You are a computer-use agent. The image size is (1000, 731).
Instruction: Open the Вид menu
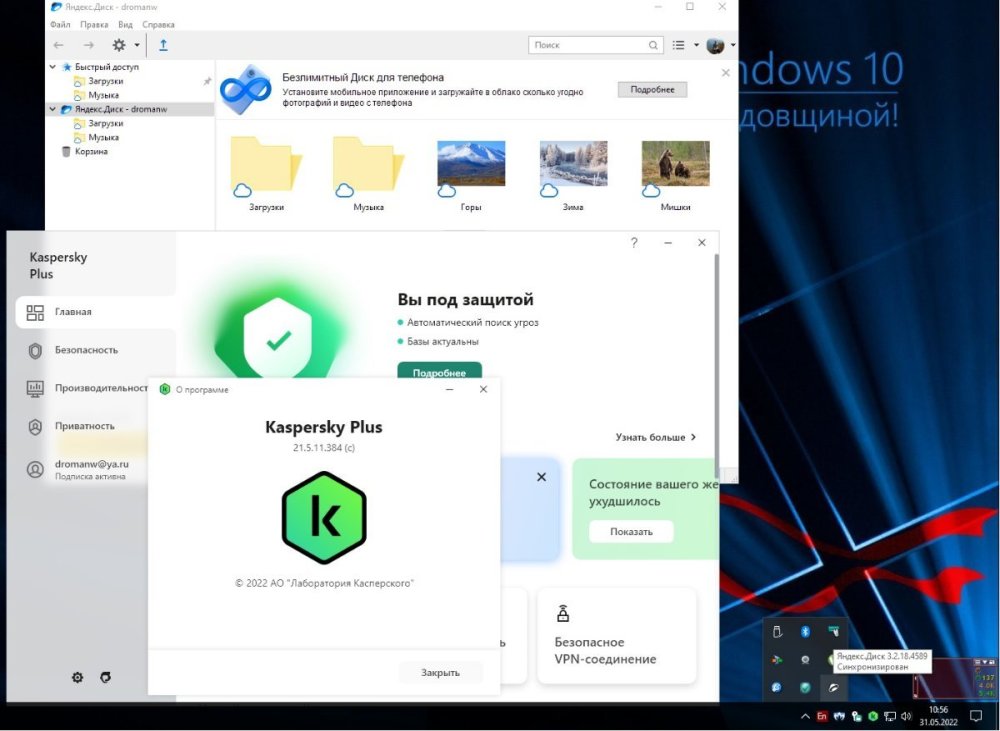(125, 24)
